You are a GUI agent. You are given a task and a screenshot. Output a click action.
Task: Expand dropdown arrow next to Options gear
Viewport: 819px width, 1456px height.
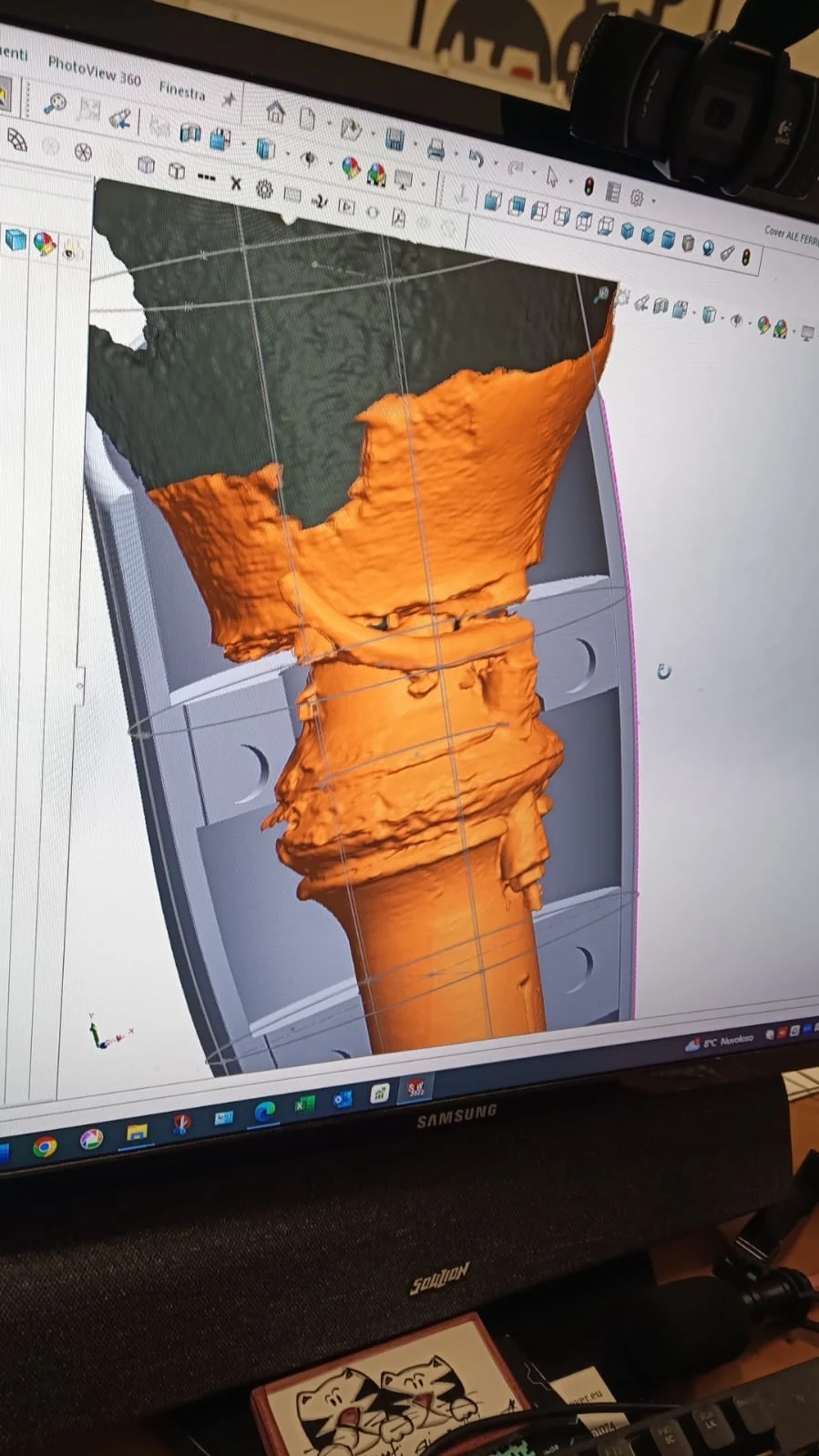click(x=653, y=200)
